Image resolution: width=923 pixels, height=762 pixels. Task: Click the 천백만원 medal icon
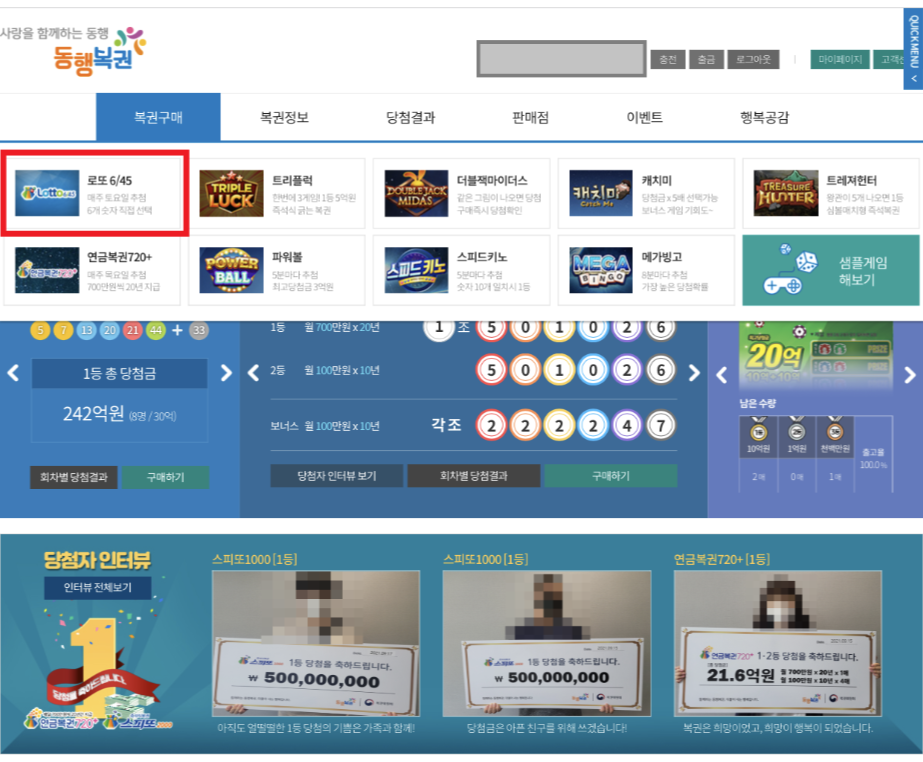[x=835, y=431]
